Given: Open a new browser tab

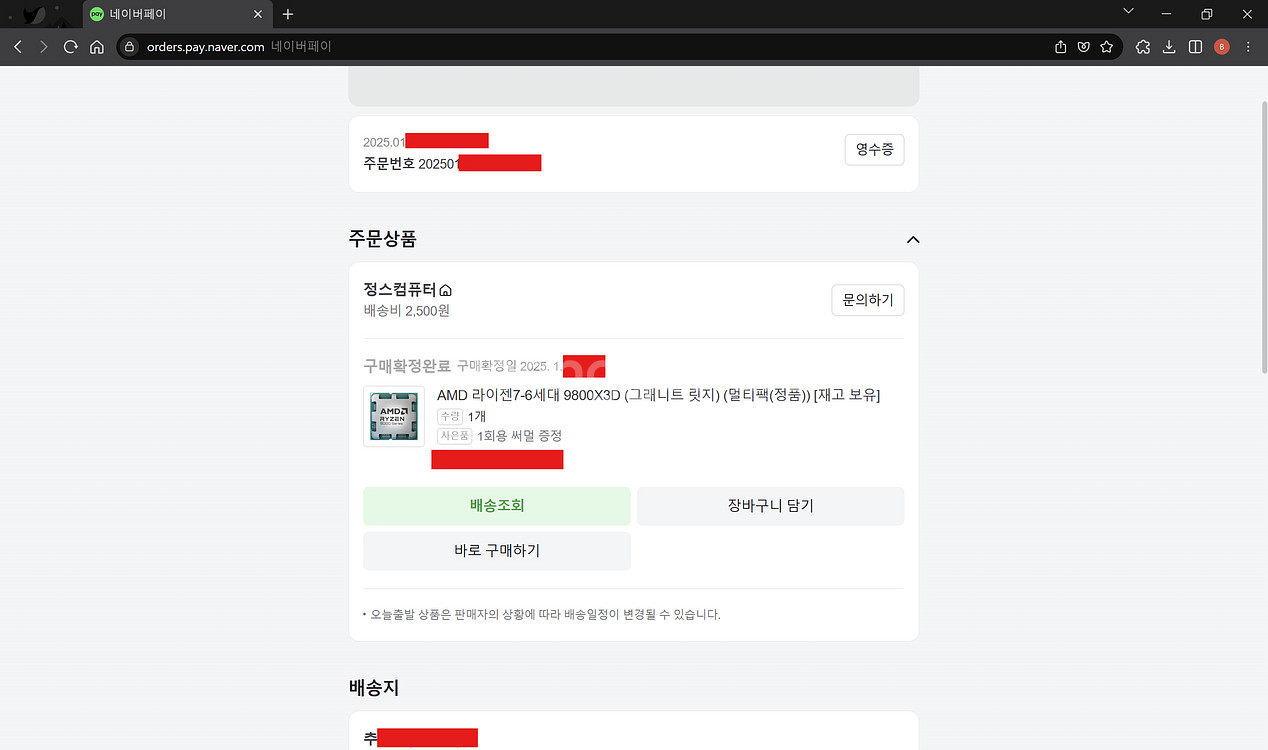Looking at the screenshot, I should pyautogui.click(x=288, y=14).
